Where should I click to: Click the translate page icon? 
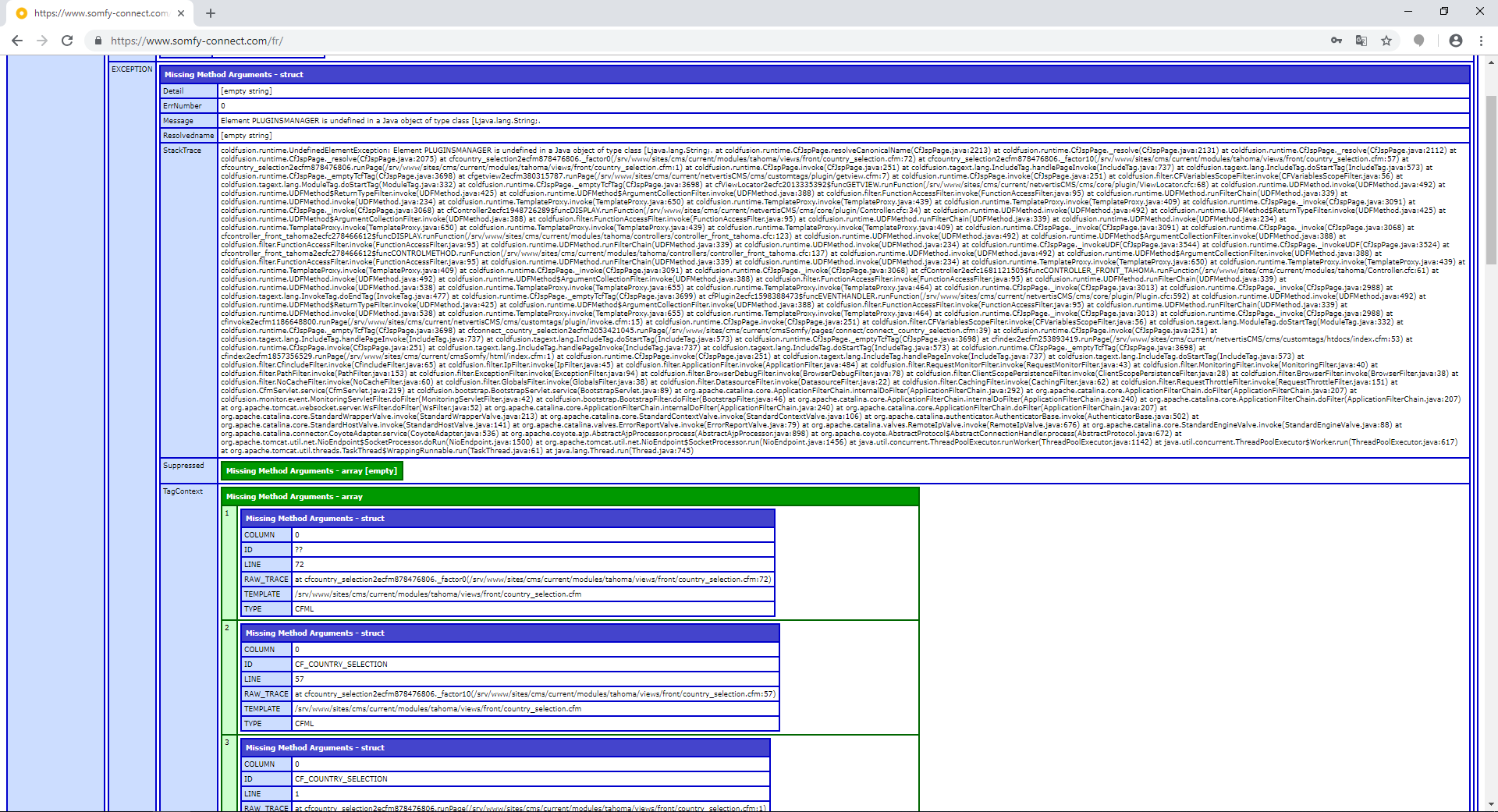pos(1361,41)
